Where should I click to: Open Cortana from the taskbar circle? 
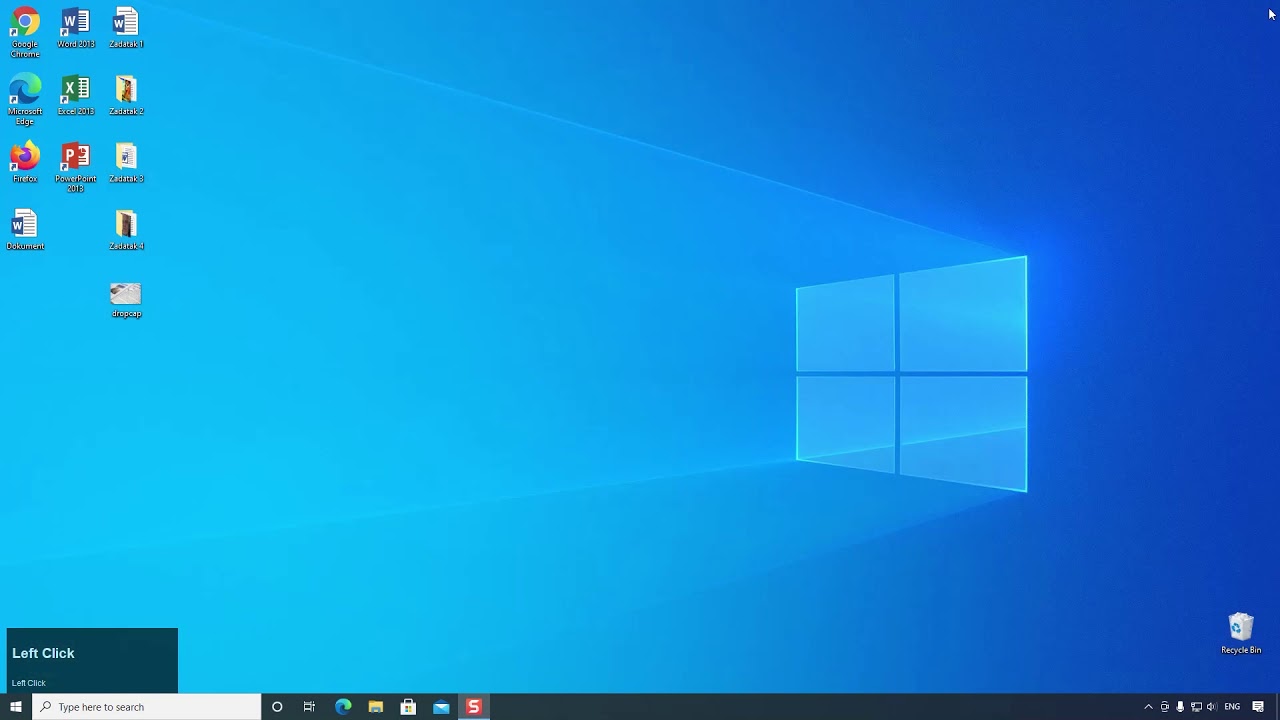(x=277, y=707)
